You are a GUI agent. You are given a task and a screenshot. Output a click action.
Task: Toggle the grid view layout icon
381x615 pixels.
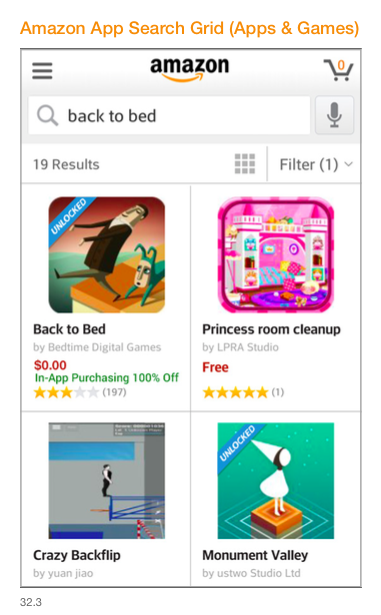point(245,164)
